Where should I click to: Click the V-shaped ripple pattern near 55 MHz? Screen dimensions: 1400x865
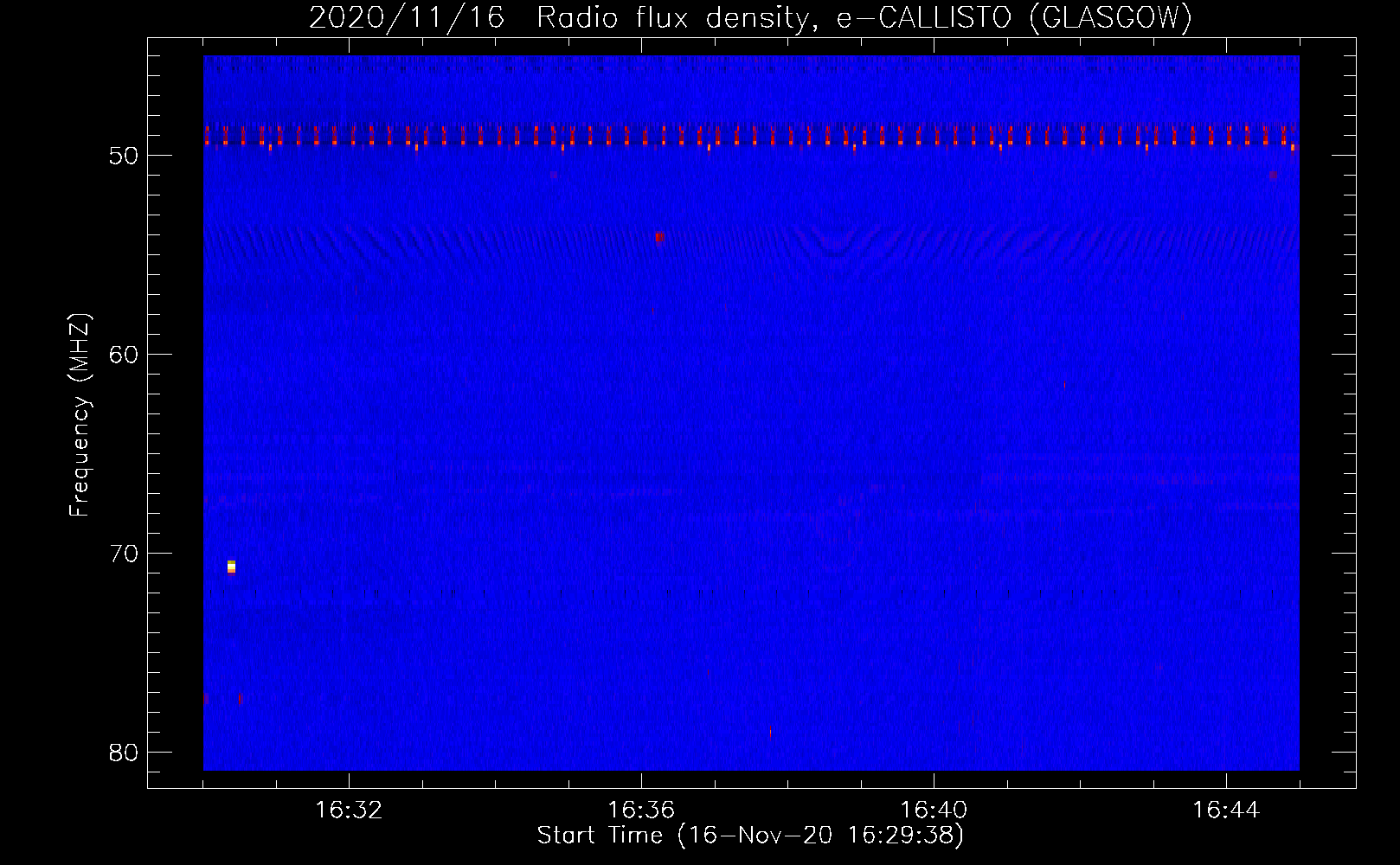pyautogui.click(x=835, y=246)
